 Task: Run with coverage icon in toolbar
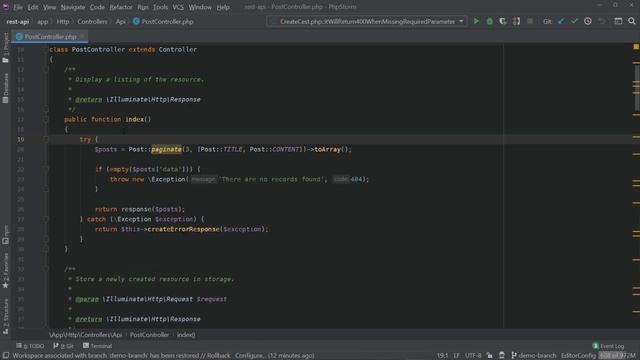503,21
